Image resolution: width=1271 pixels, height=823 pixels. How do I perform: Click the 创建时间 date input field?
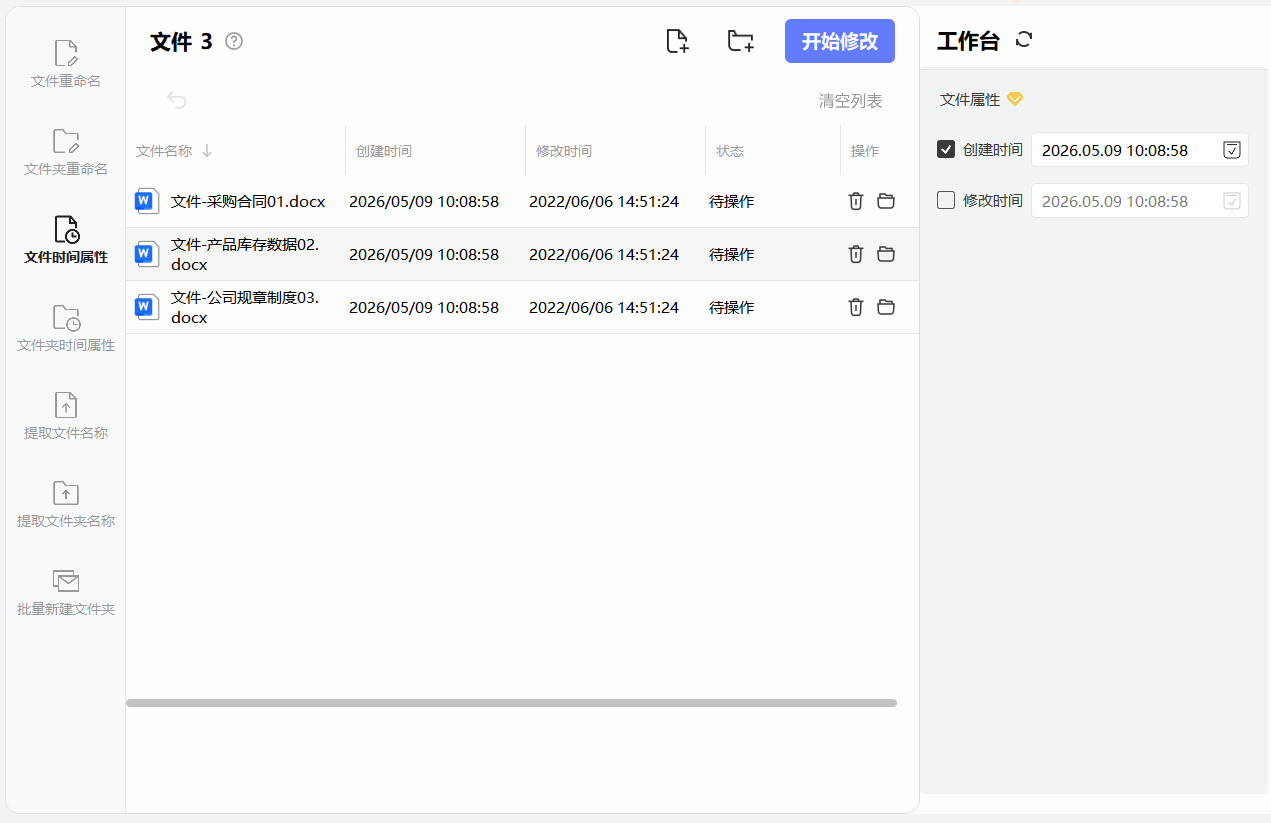pos(1140,150)
